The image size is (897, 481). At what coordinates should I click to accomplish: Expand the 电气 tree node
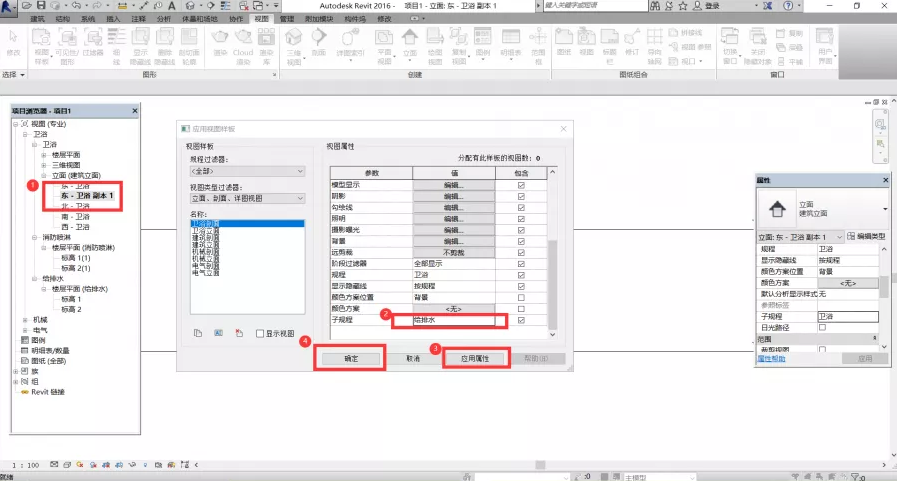point(25,331)
